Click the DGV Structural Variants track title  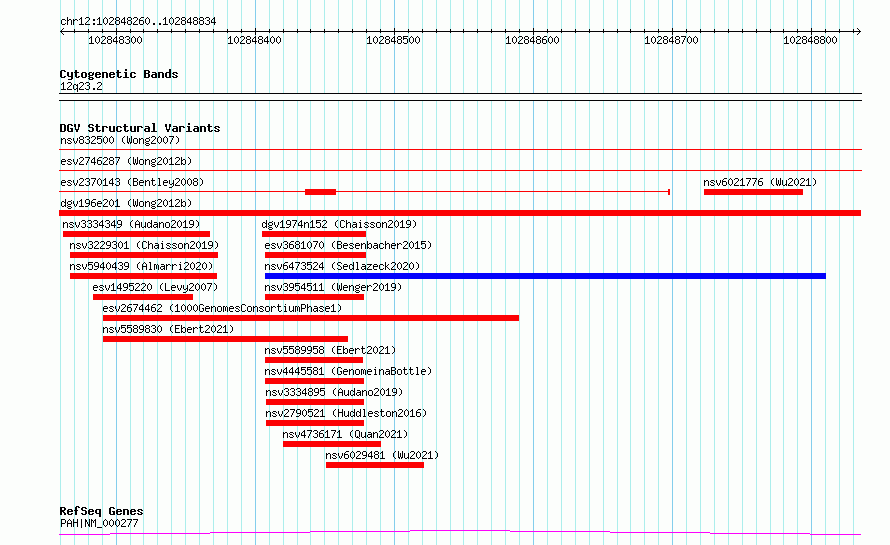(140, 128)
